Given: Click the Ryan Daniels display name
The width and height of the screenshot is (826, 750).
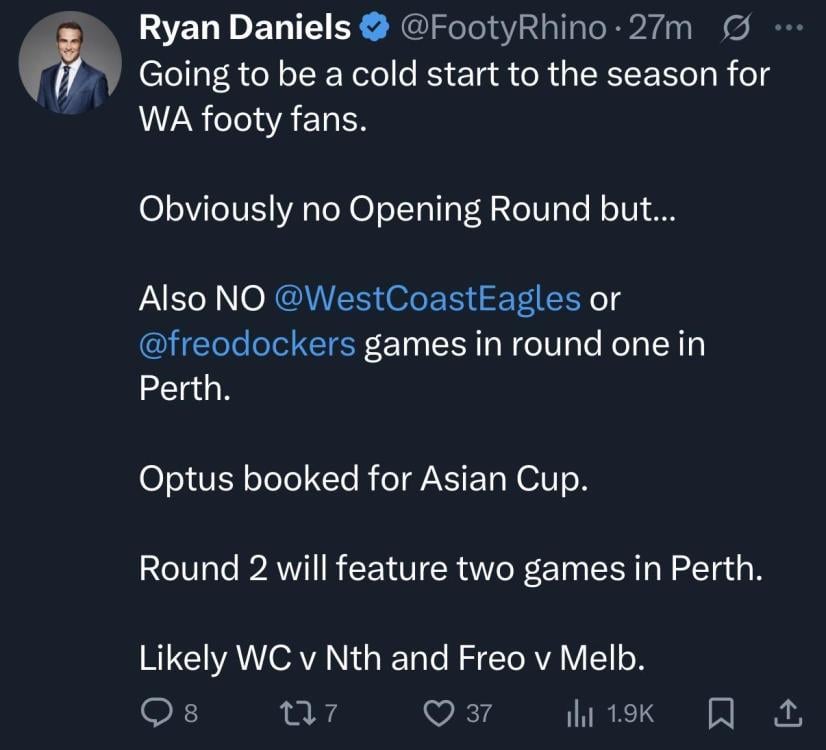Looking at the screenshot, I should 244,30.
